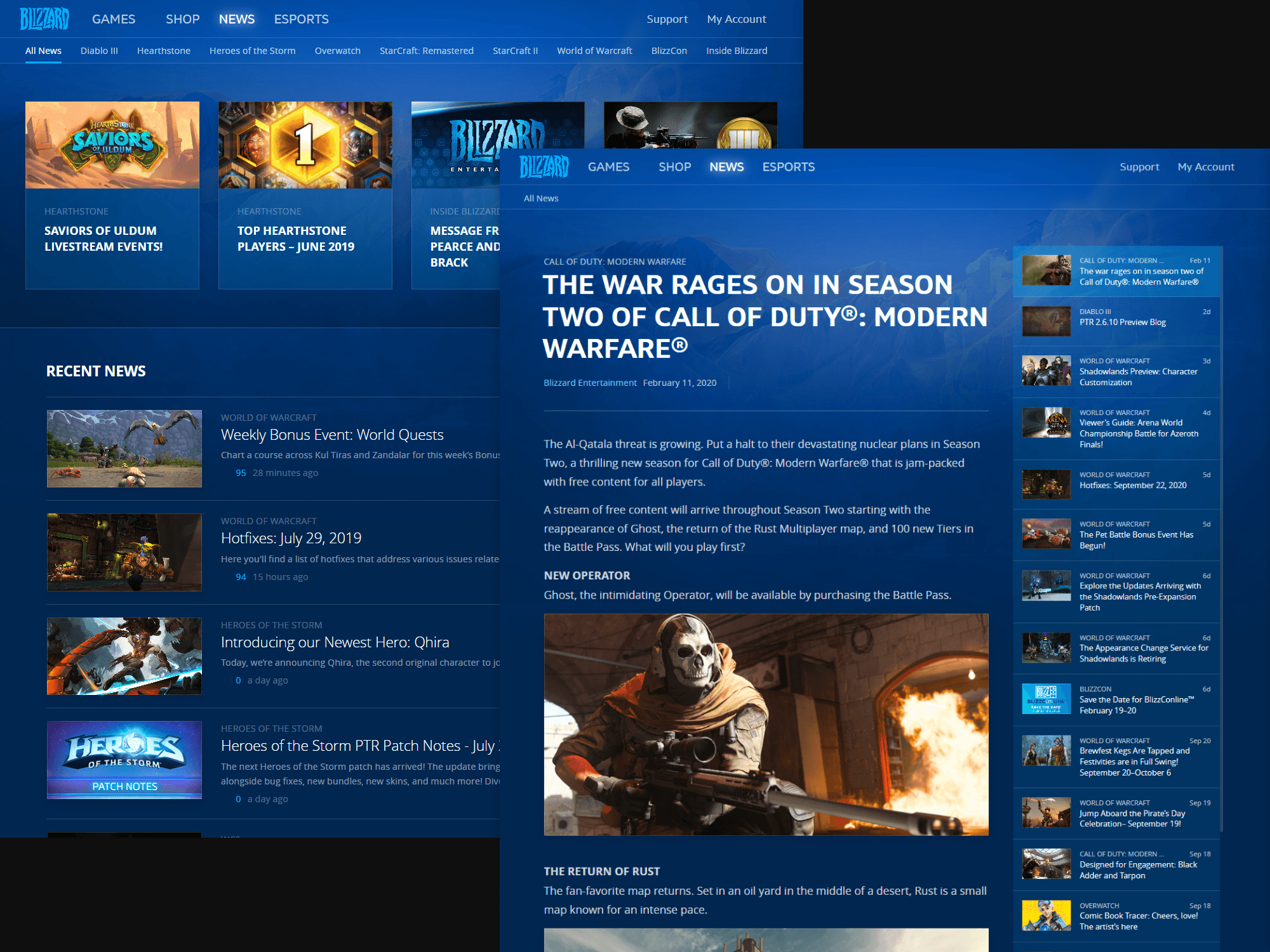Open the Weekly Bonus Event: World Quests article
Image resolution: width=1270 pixels, height=952 pixels.
coord(331,434)
